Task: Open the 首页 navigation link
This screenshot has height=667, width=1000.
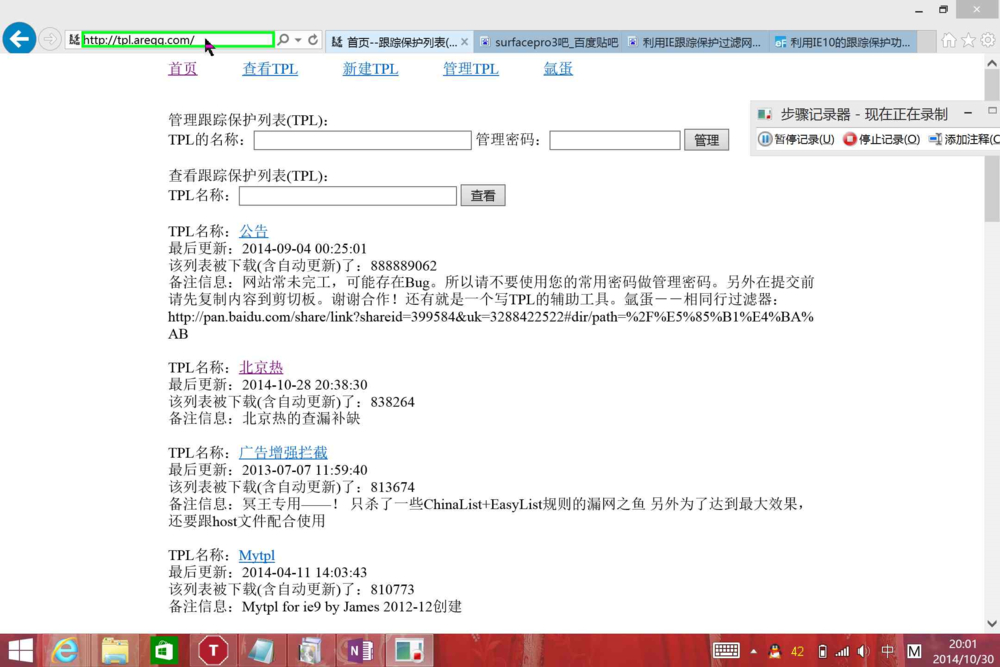Action: (x=182, y=68)
